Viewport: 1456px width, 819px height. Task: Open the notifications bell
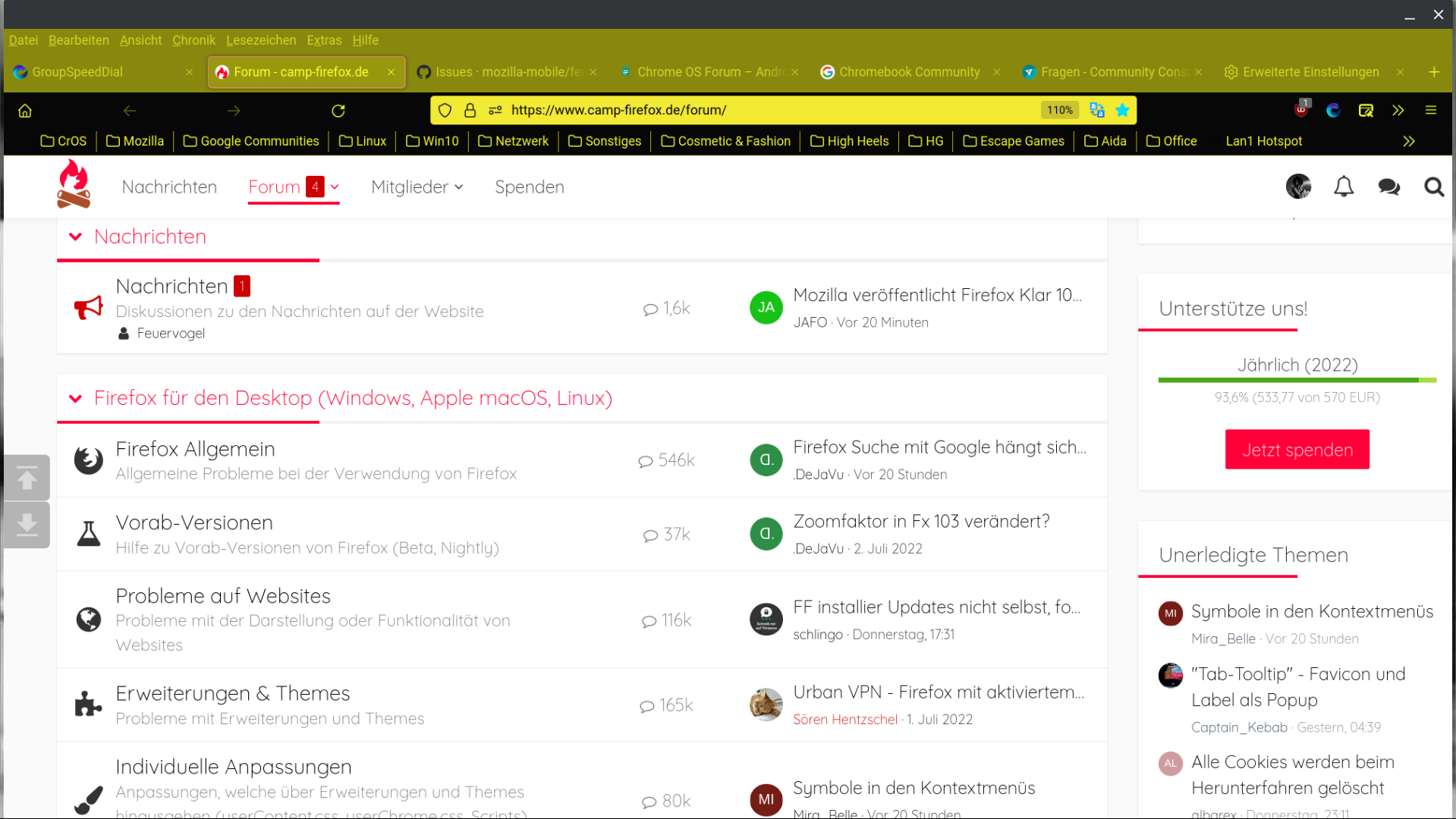click(x=1344, y=187)
